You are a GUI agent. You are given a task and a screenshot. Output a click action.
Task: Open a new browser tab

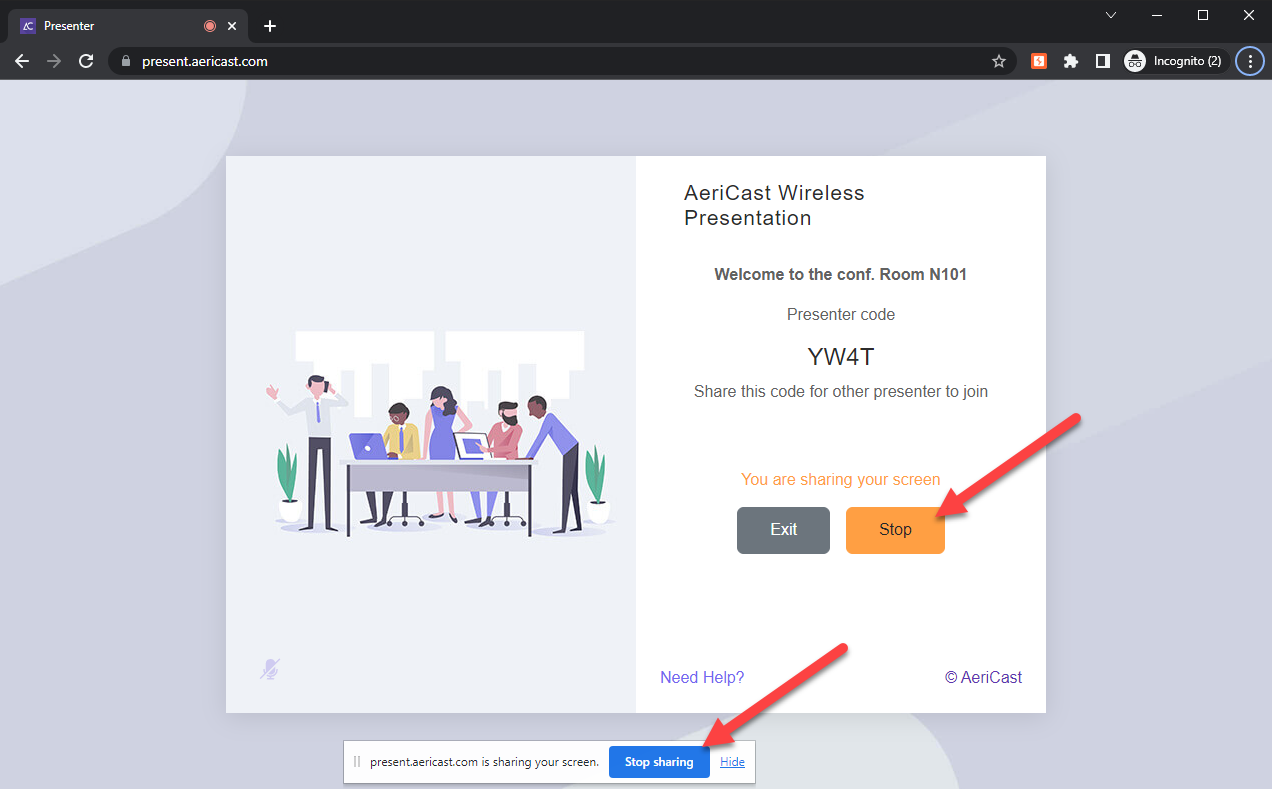[270, 26]
